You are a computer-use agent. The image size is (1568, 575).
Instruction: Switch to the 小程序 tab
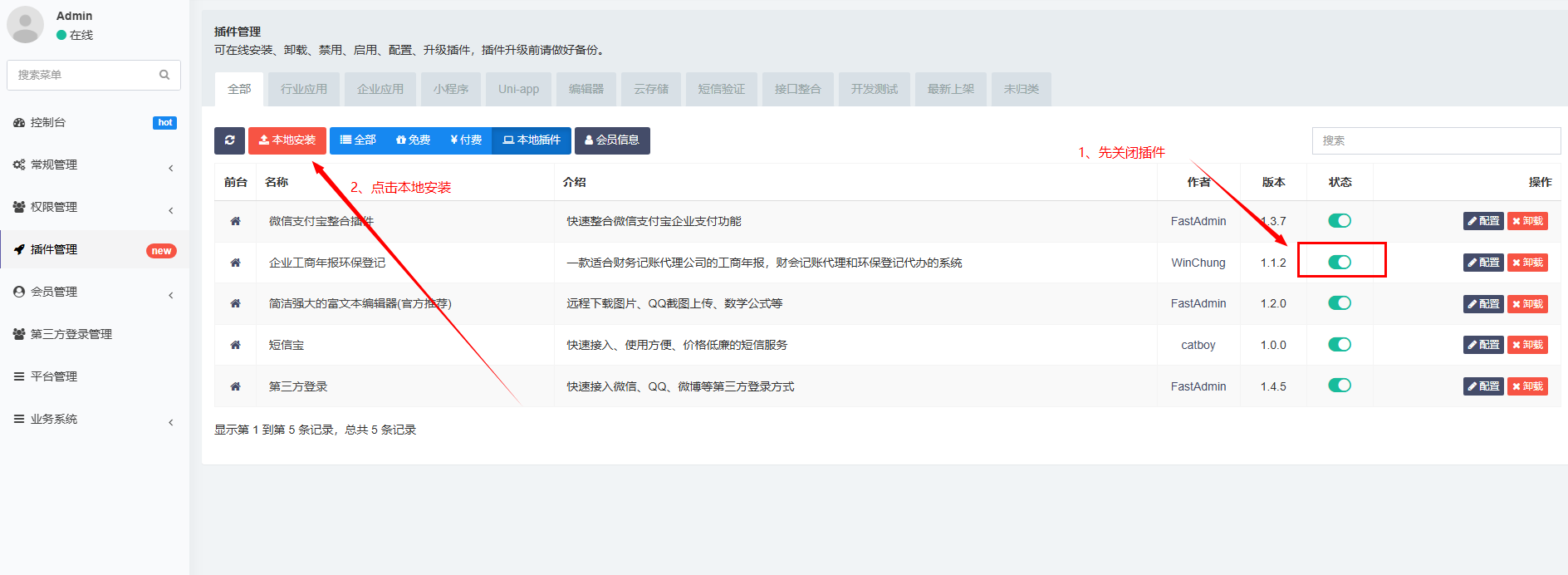(451, 89)
